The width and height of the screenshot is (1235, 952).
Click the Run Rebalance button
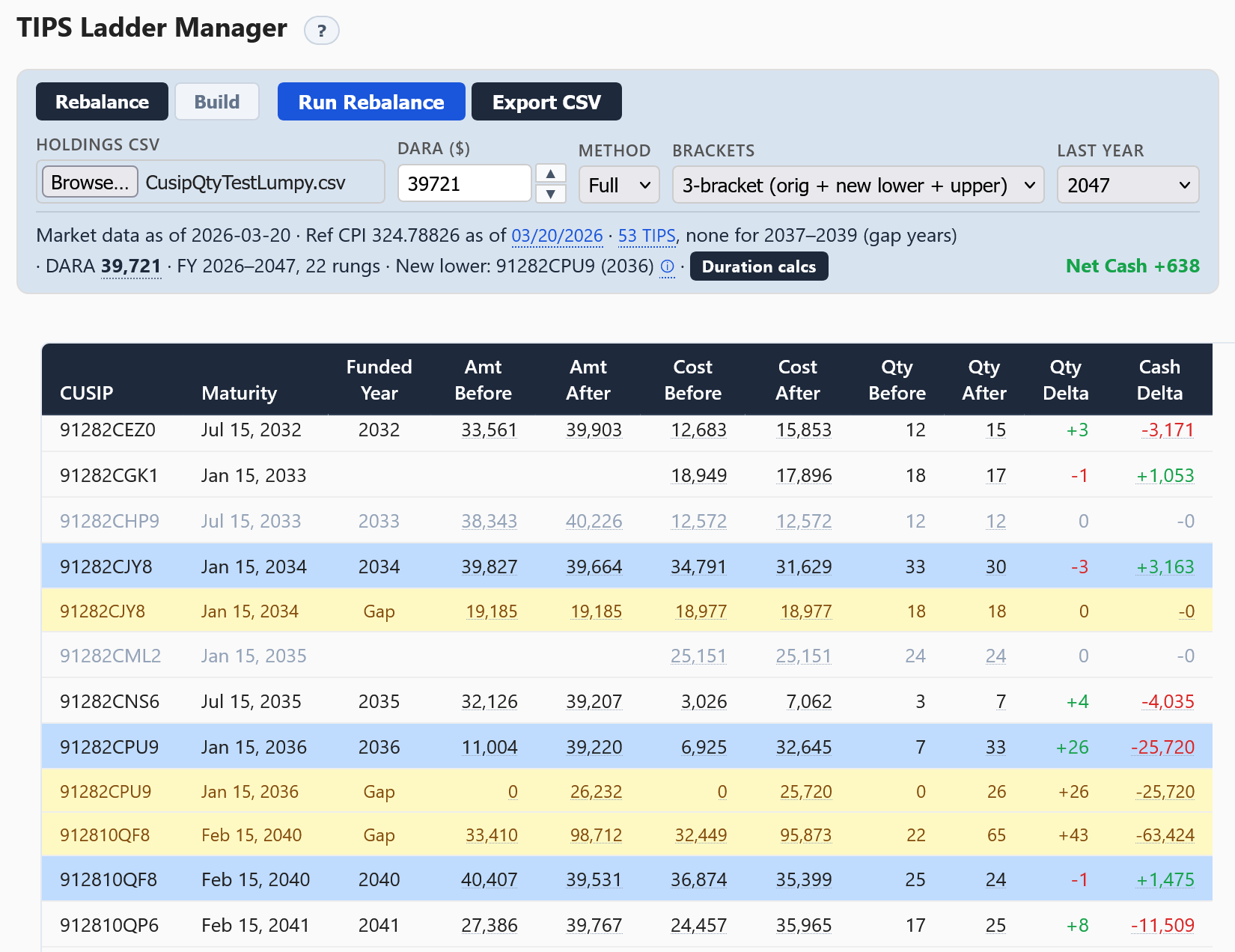click(371, 102)
